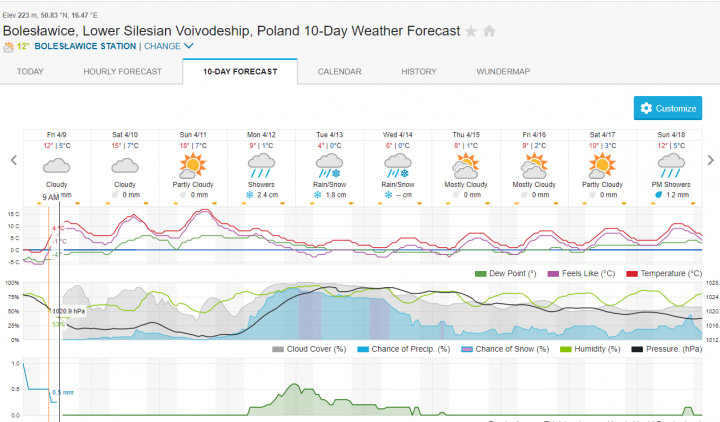Image resolution: width=720 pixels, height=422 pixels.
Task: Click the Temperature red legend swatch
Action: [632, 273]
